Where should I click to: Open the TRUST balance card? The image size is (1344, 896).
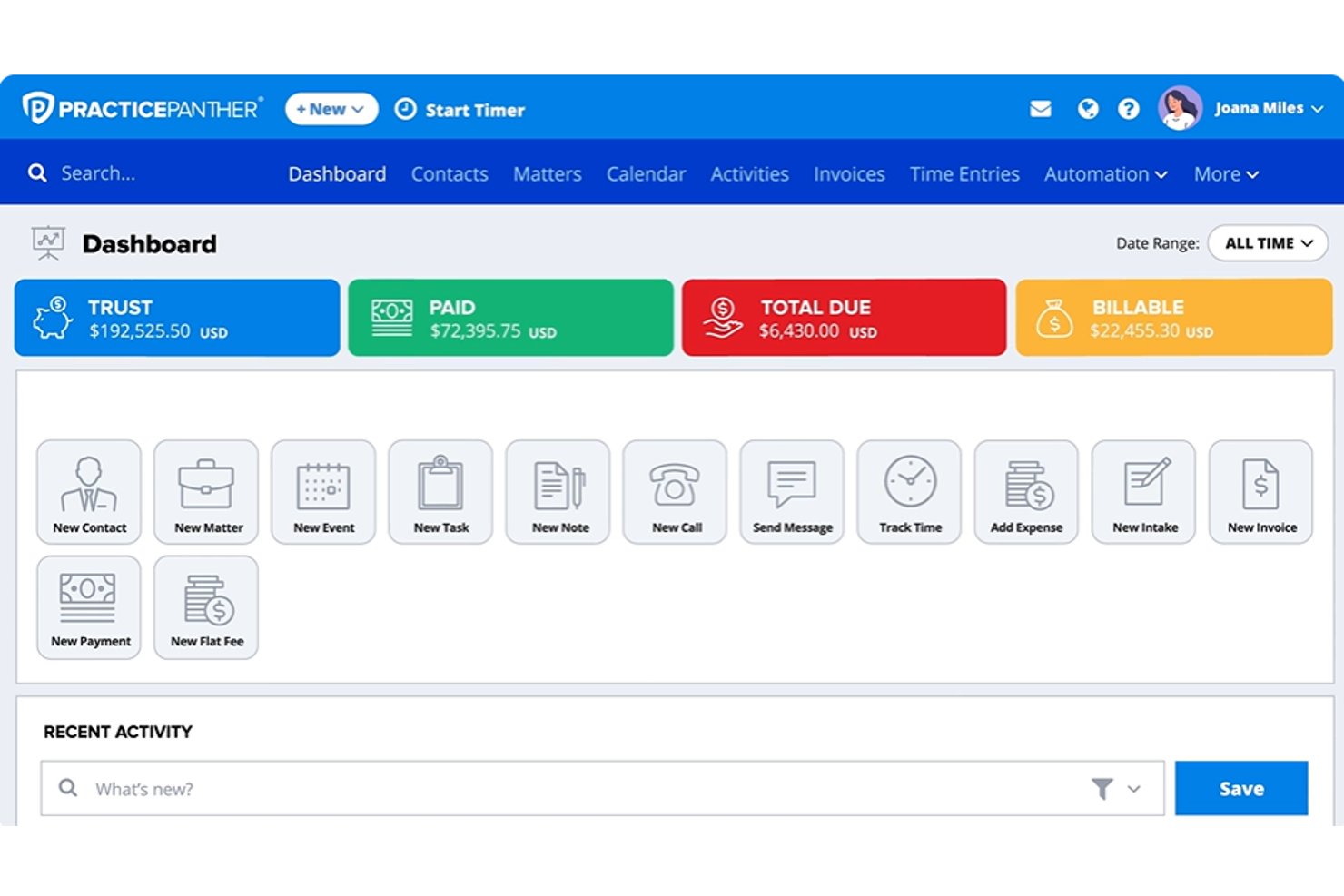(x=177, y=318)
